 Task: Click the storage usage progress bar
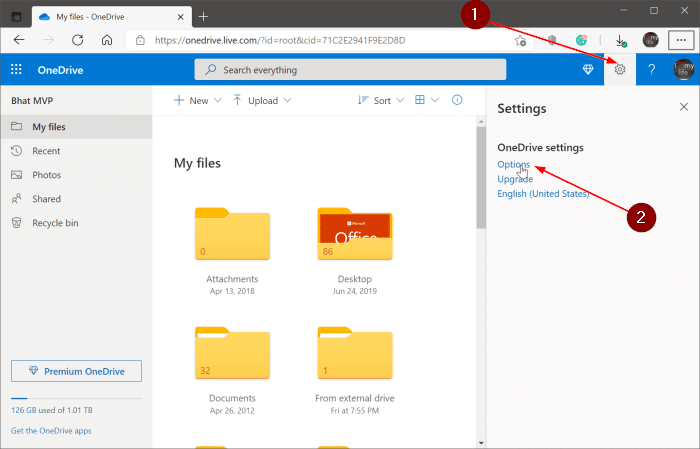tap(76, 398)
